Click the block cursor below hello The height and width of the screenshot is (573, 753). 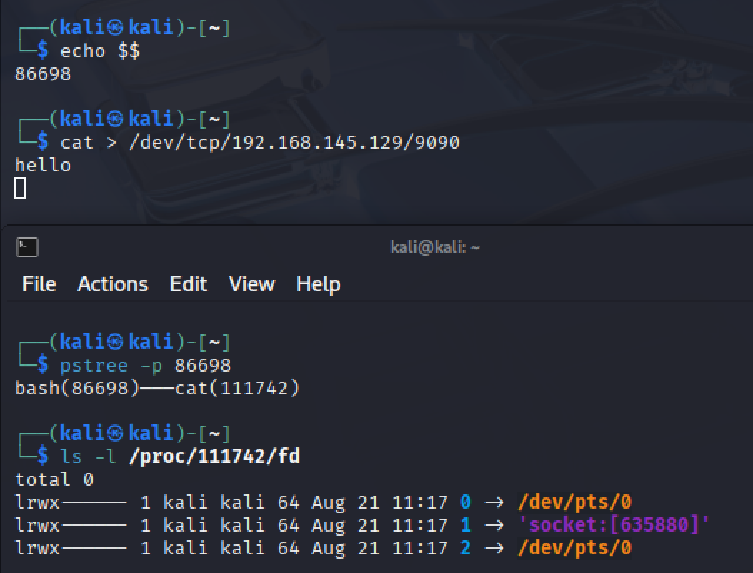[20, 187]
